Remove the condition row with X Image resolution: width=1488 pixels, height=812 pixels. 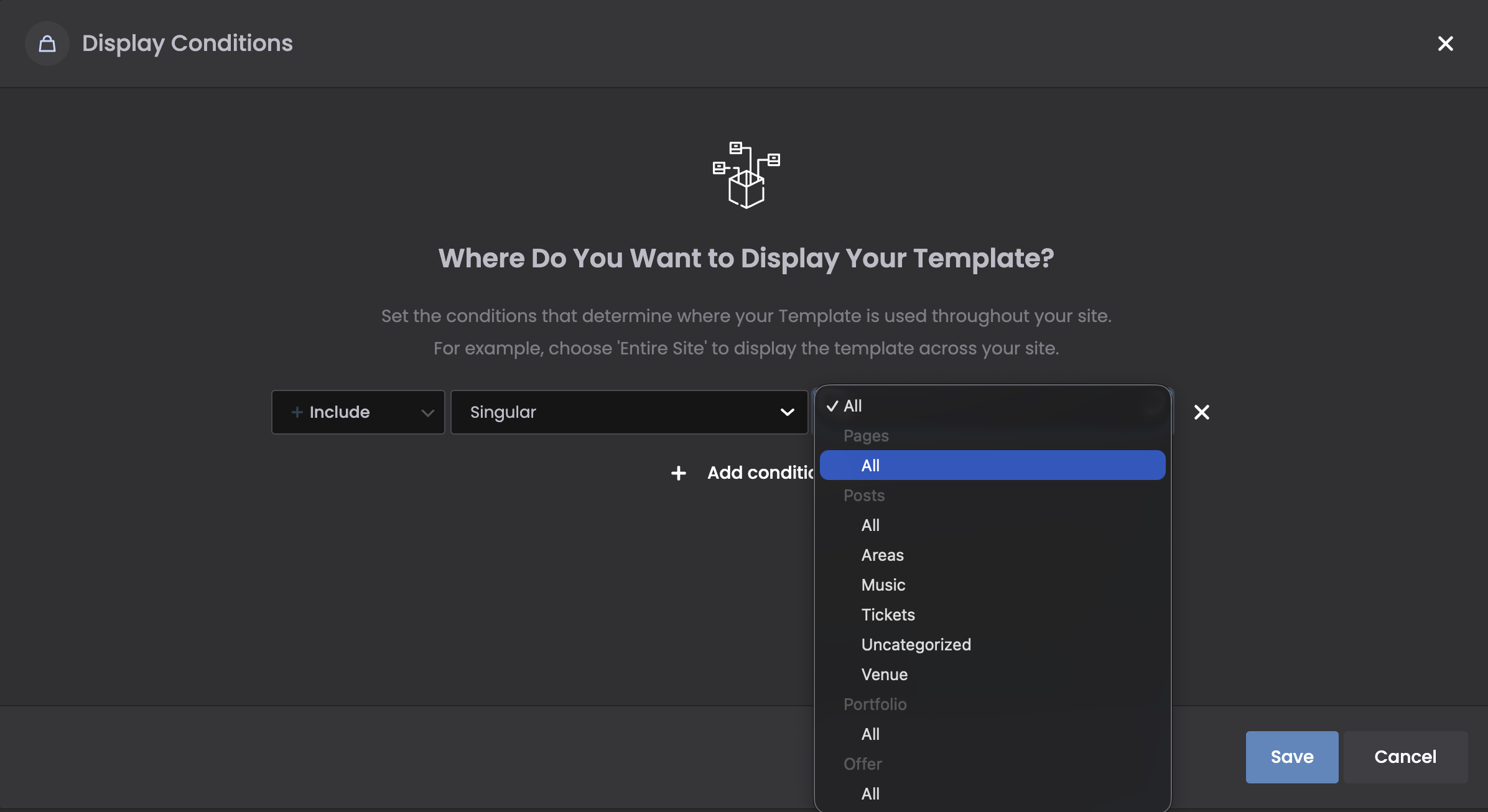click(x=1201, y=412)
